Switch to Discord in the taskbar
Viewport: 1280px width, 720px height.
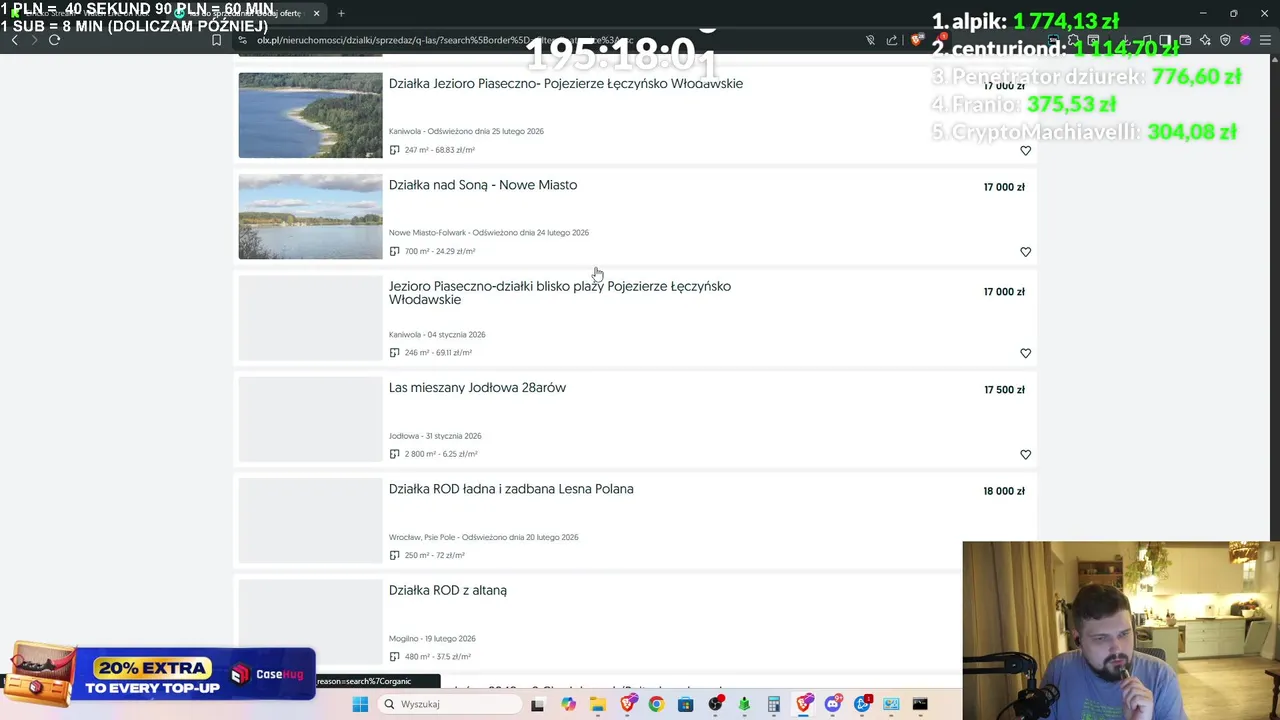click(x=832, y=704)
